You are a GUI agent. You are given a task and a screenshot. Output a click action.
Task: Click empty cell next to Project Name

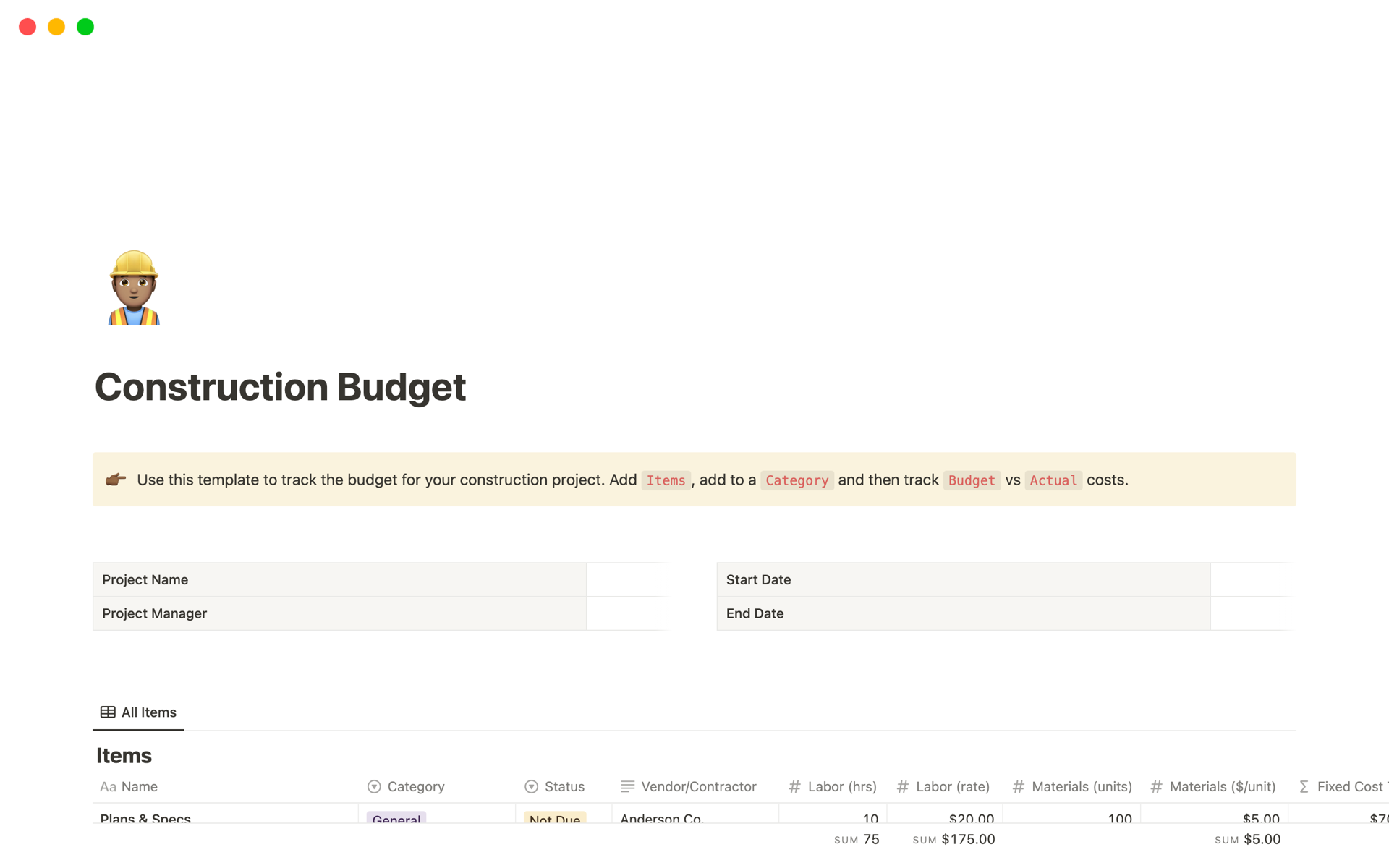626,580
